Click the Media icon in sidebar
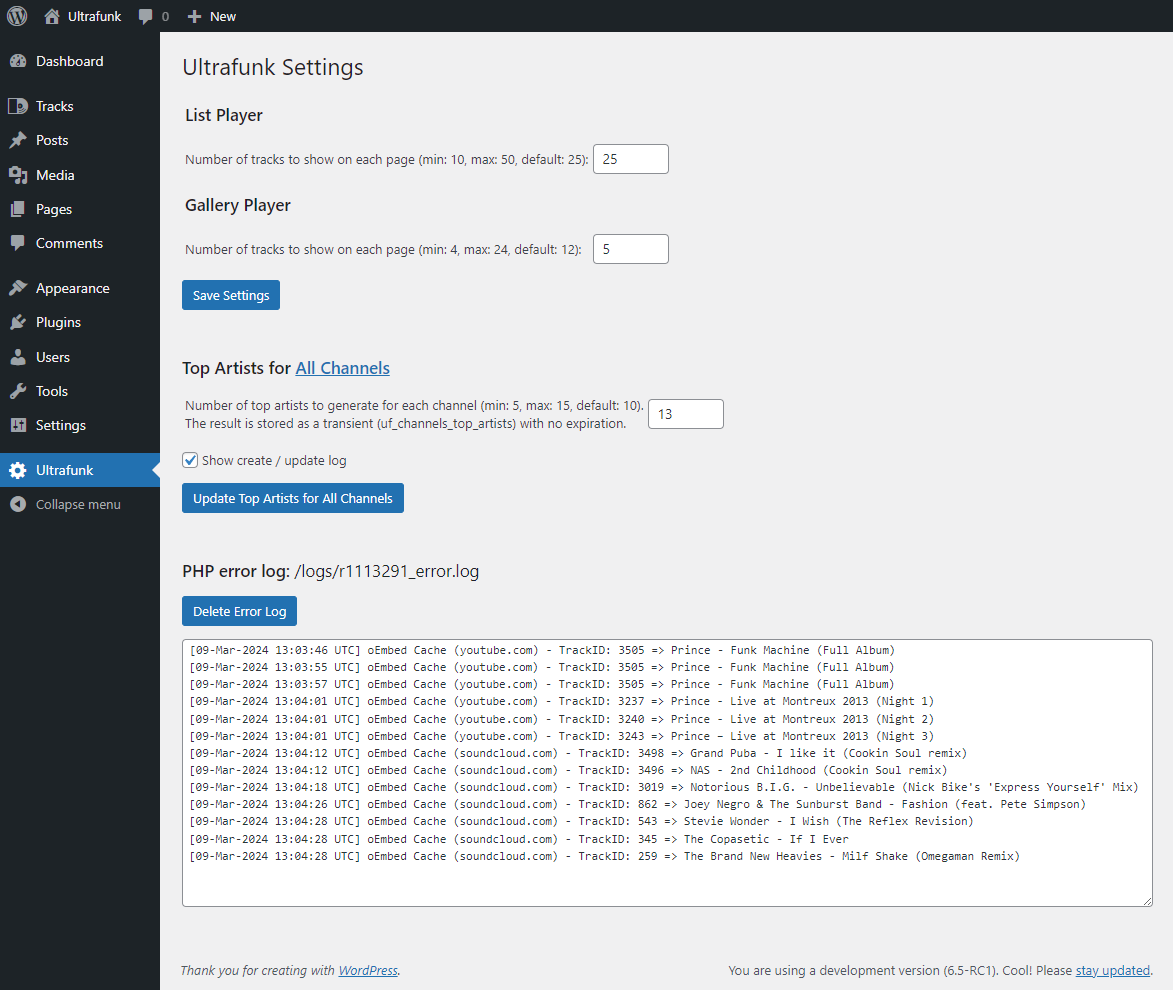Image resolution: width=1173 pixels, height=990 pixels. click(18, 175)
